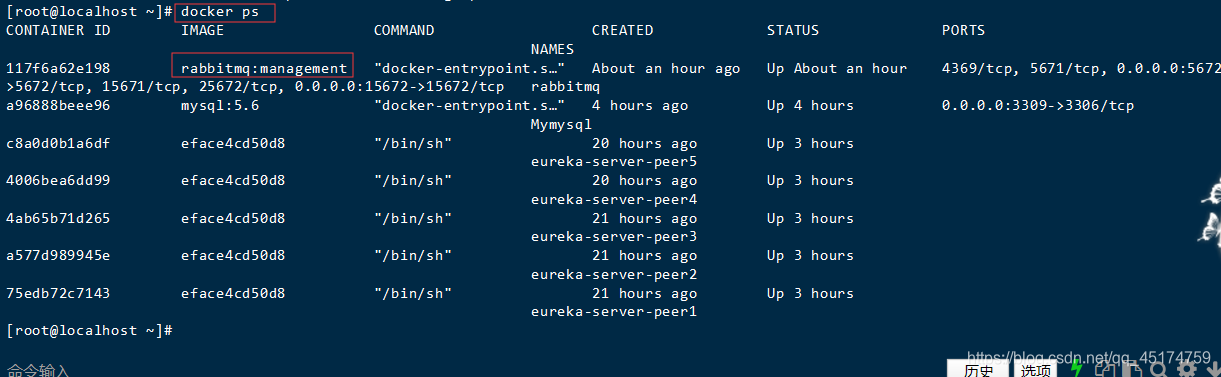1221x377 pixels.
Task: Click the PORTS column header
Action: [x=963, y=30]
